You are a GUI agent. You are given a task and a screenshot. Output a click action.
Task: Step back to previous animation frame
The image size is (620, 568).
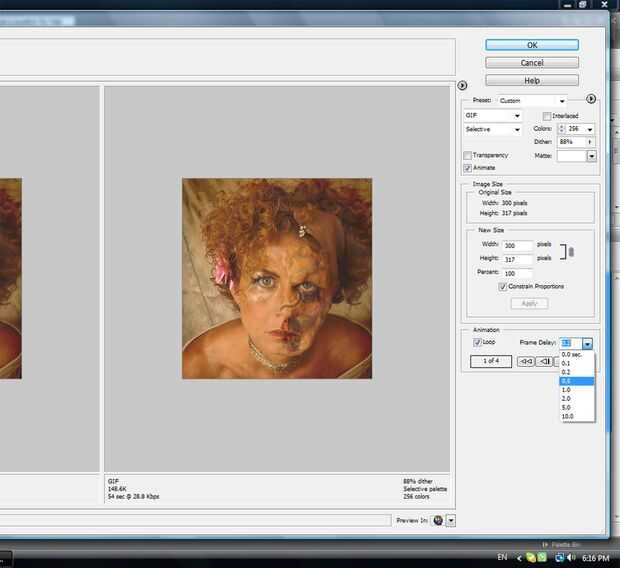(545, 361)
